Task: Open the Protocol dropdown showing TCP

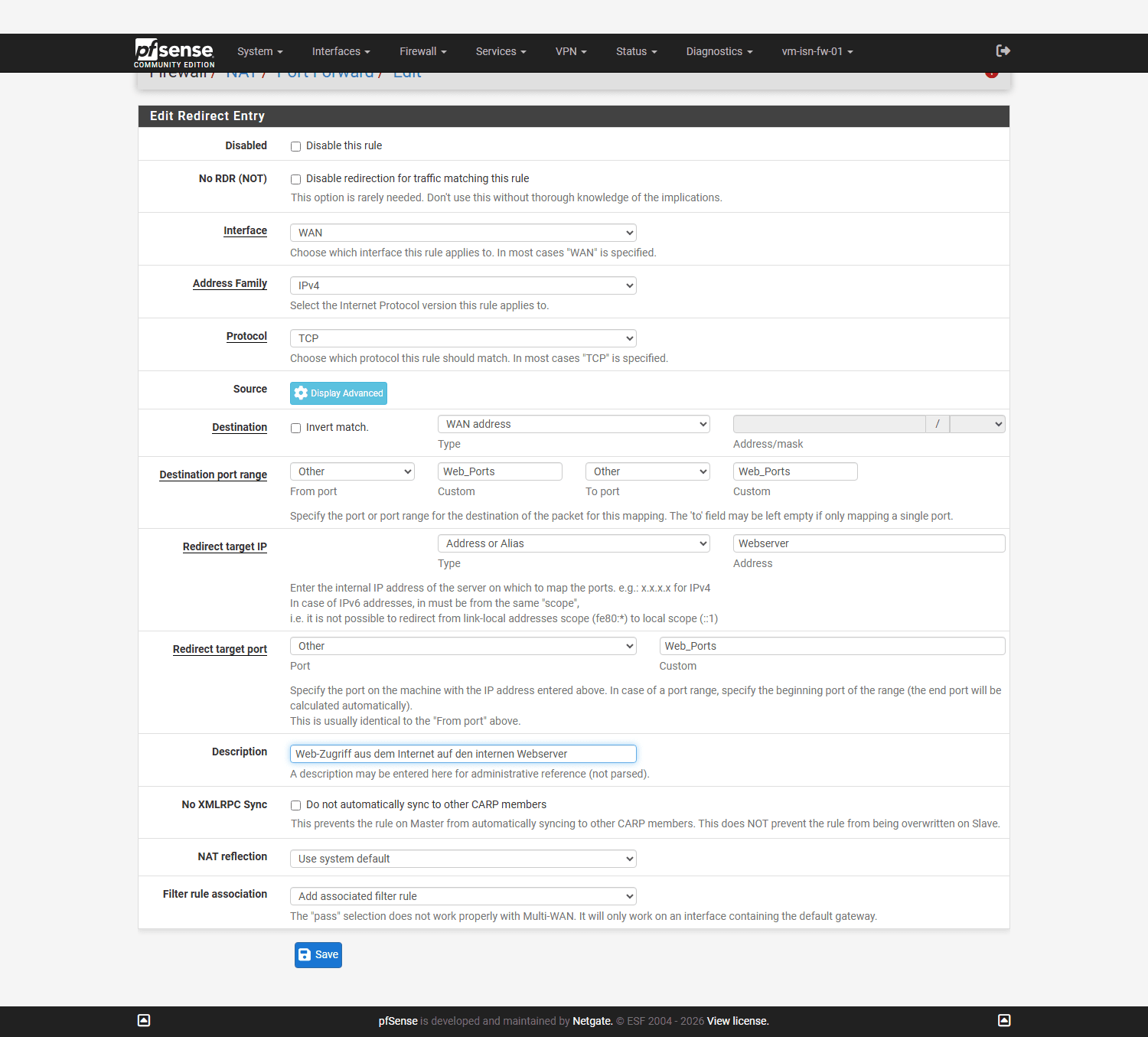Action: 463,338
